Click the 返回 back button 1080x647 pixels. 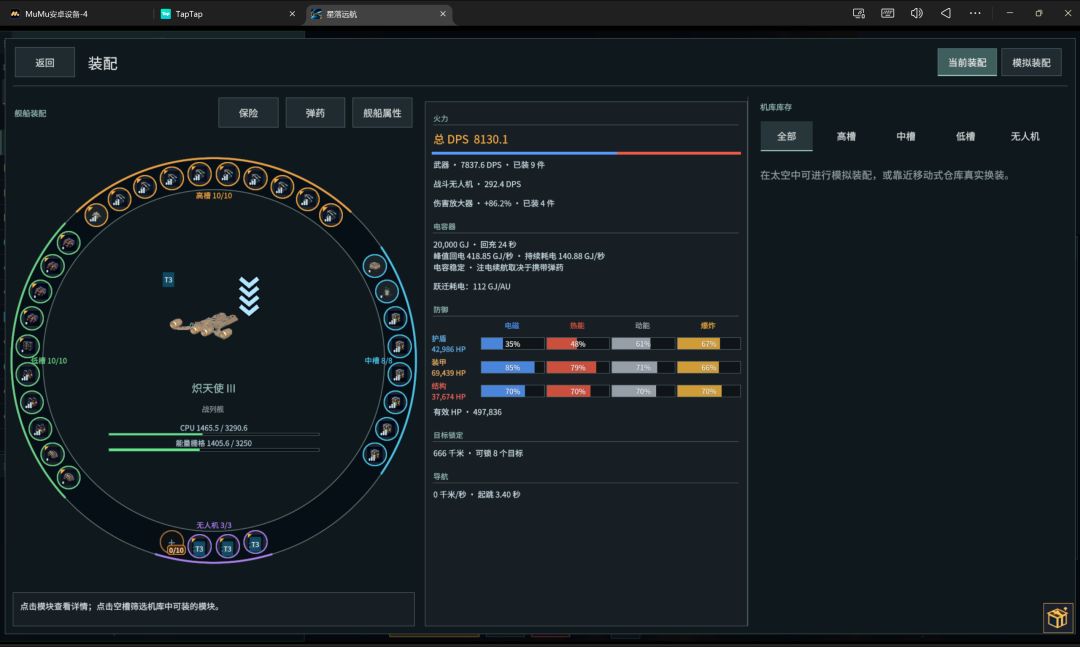(45, 63)
